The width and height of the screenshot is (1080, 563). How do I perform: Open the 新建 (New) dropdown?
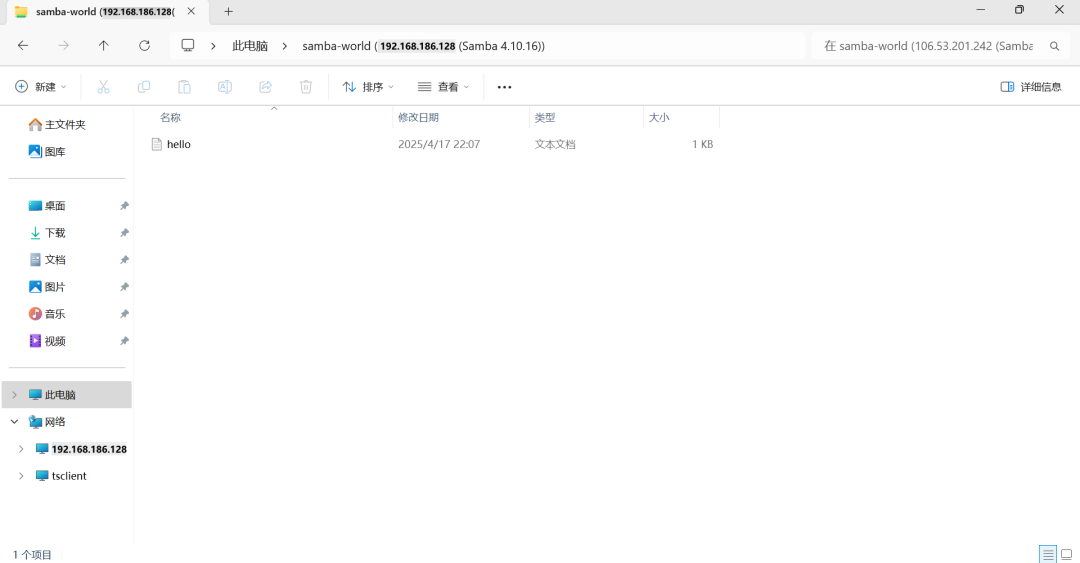point(41,87)
